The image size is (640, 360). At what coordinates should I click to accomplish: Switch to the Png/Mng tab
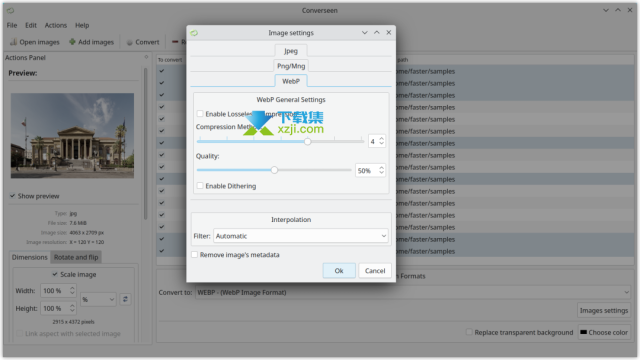click(x=291, y=66)
